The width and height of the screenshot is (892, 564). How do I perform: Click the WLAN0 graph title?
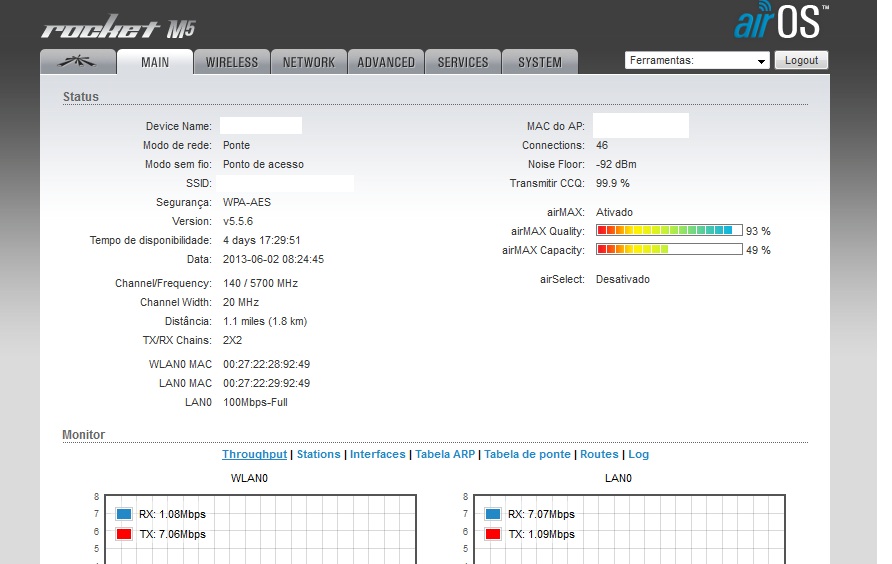point(249,478)
